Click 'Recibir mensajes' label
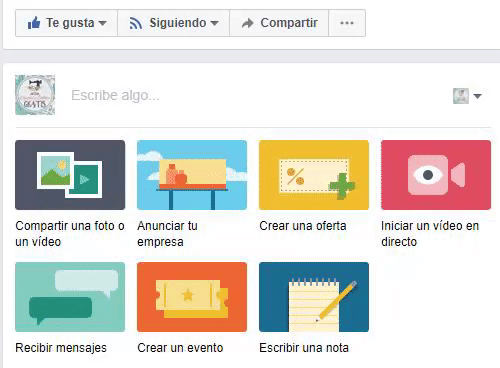Screen dimensions: 500x368 point(61,348)
